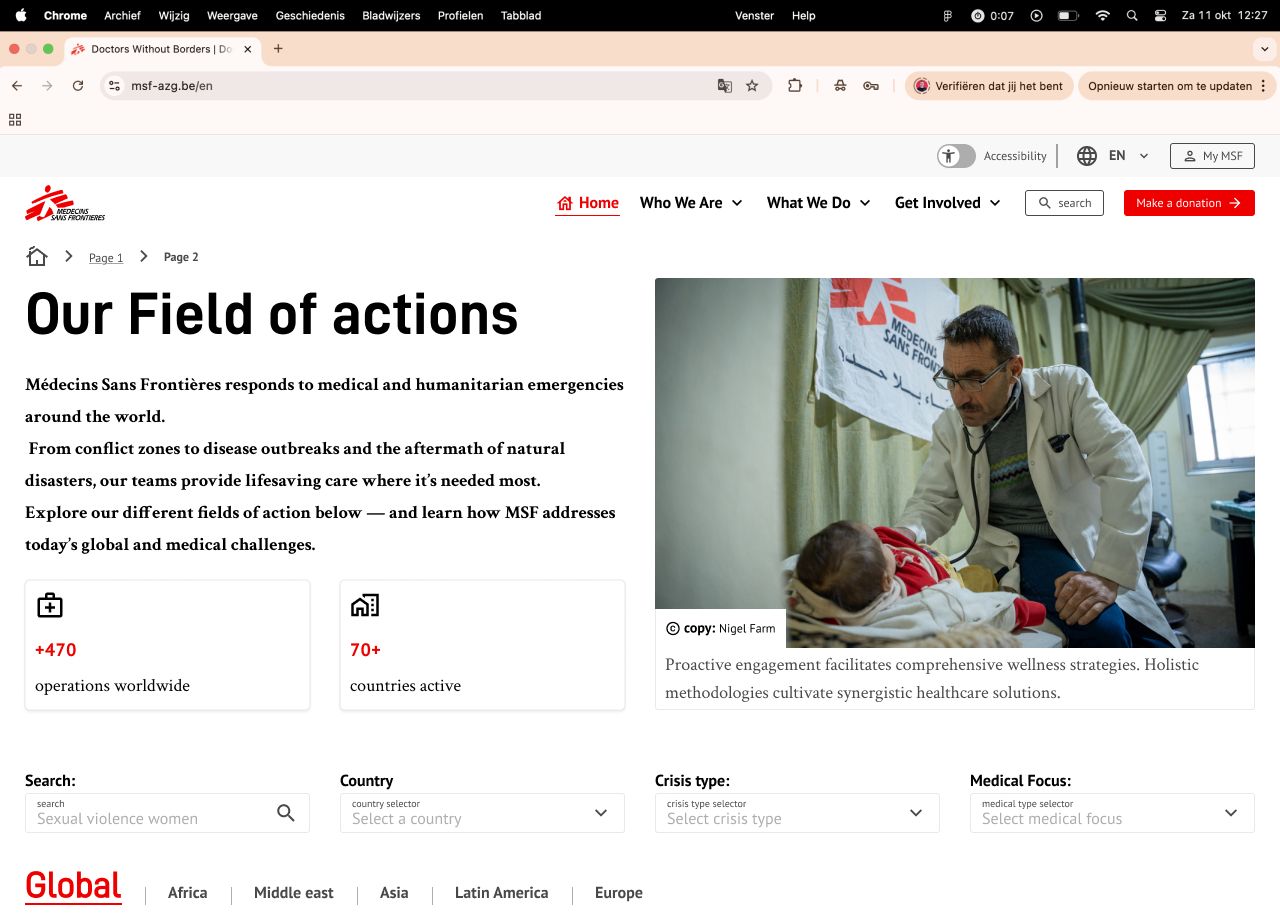
Task: Click the medical kit icon above +470
Action: point(50,606)
